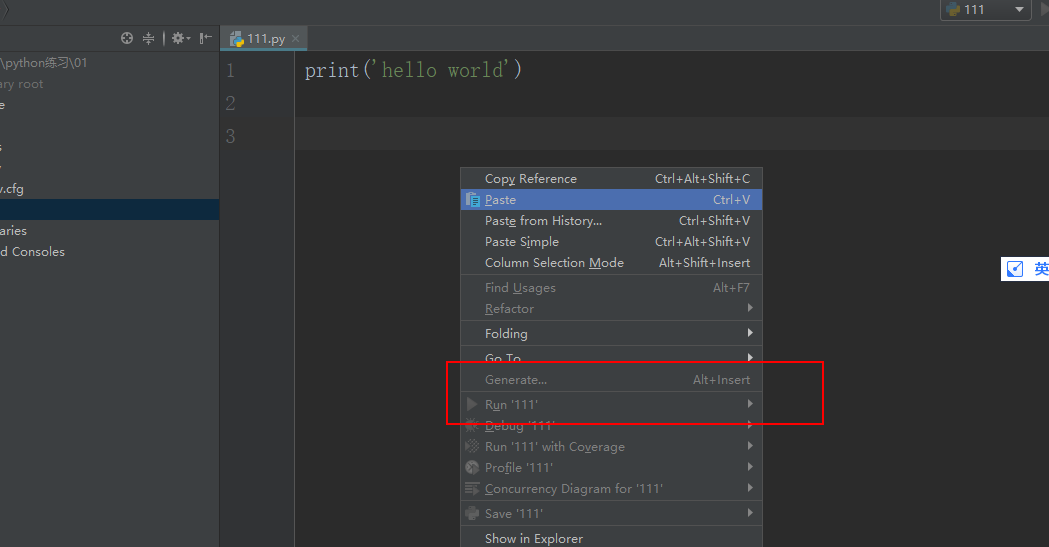Image resolution: width=1049 pixels, height=547 pixels.
Task: Click the collapse all icon in project panel
Action: (149, 38)
